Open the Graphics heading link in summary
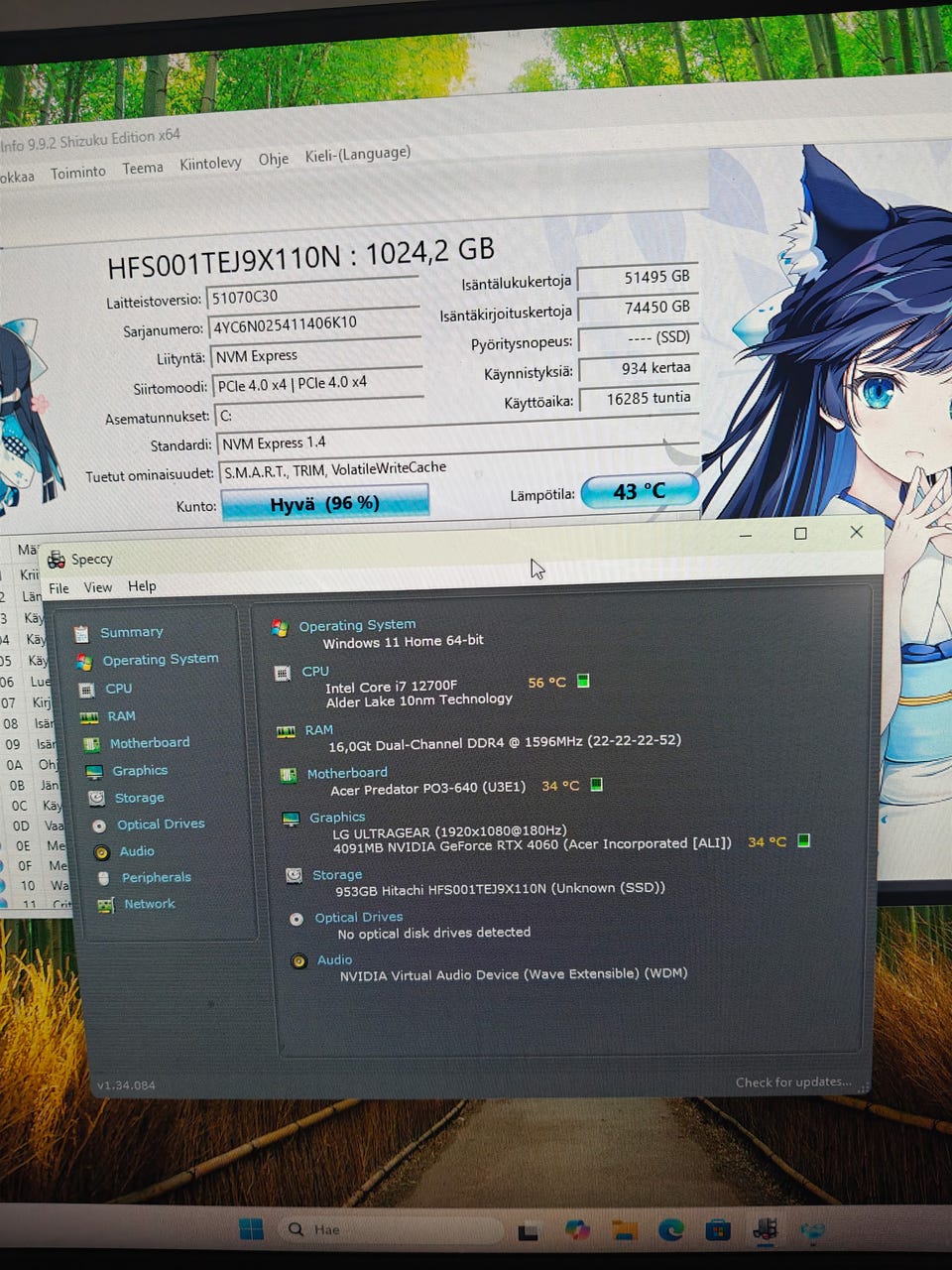The height and width of the screenshot is (1270, 952). point(337,818)
